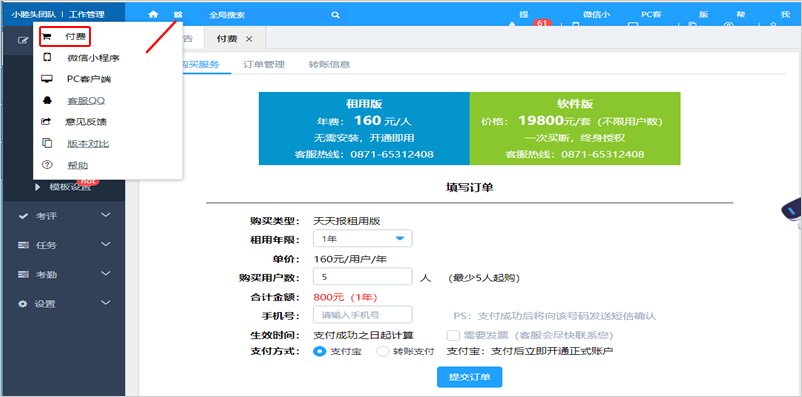The width and height of the screenshot is (802, 397).
Task: Close the 付费 tab with its X
Action: pyautogui.click(x=249, y=39)
